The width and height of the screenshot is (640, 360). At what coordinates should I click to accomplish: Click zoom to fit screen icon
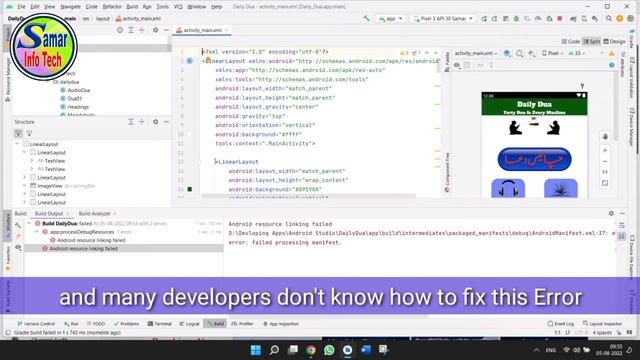coord(605,183)
